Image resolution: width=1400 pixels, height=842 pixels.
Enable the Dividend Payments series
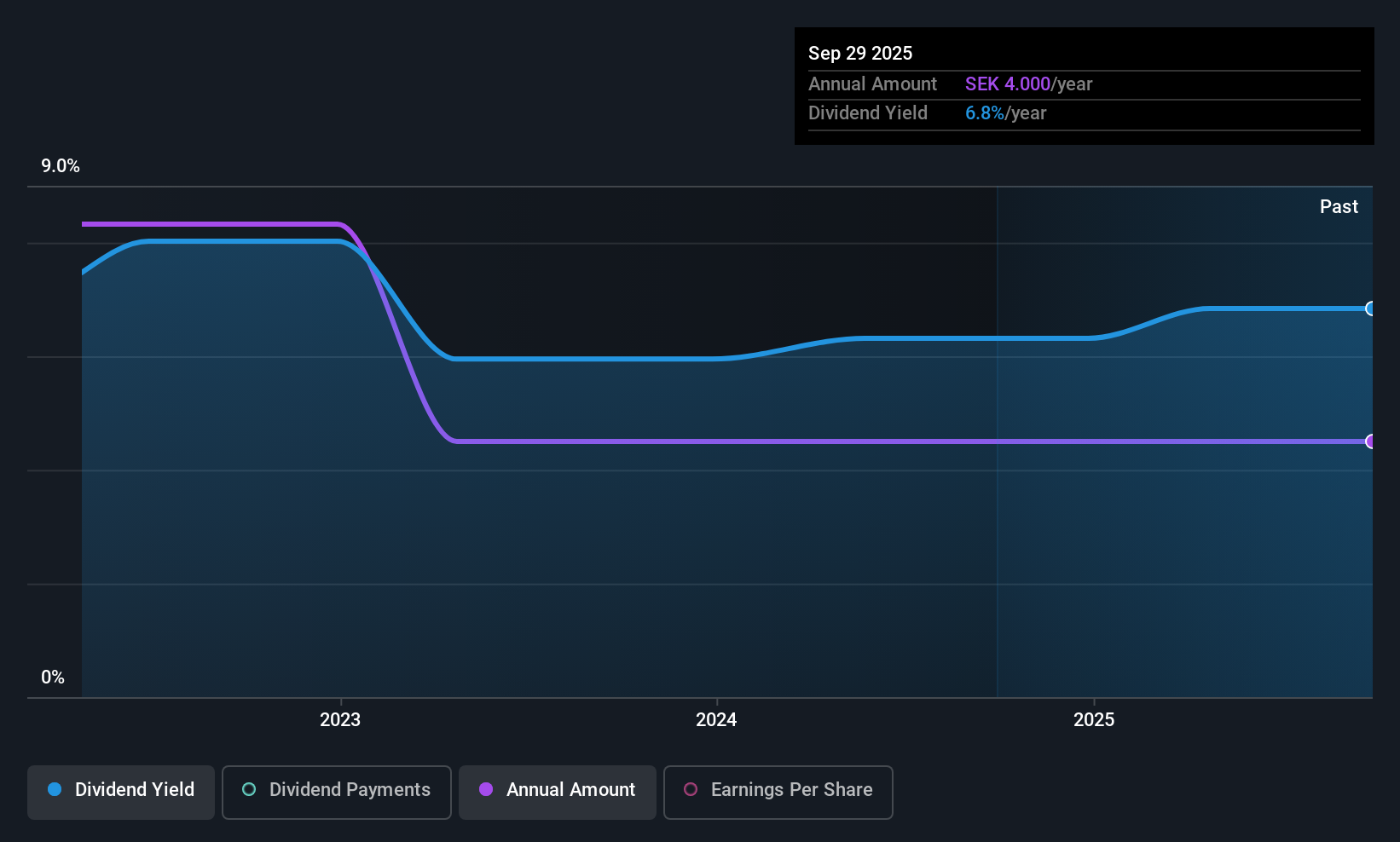coord(337,792)
